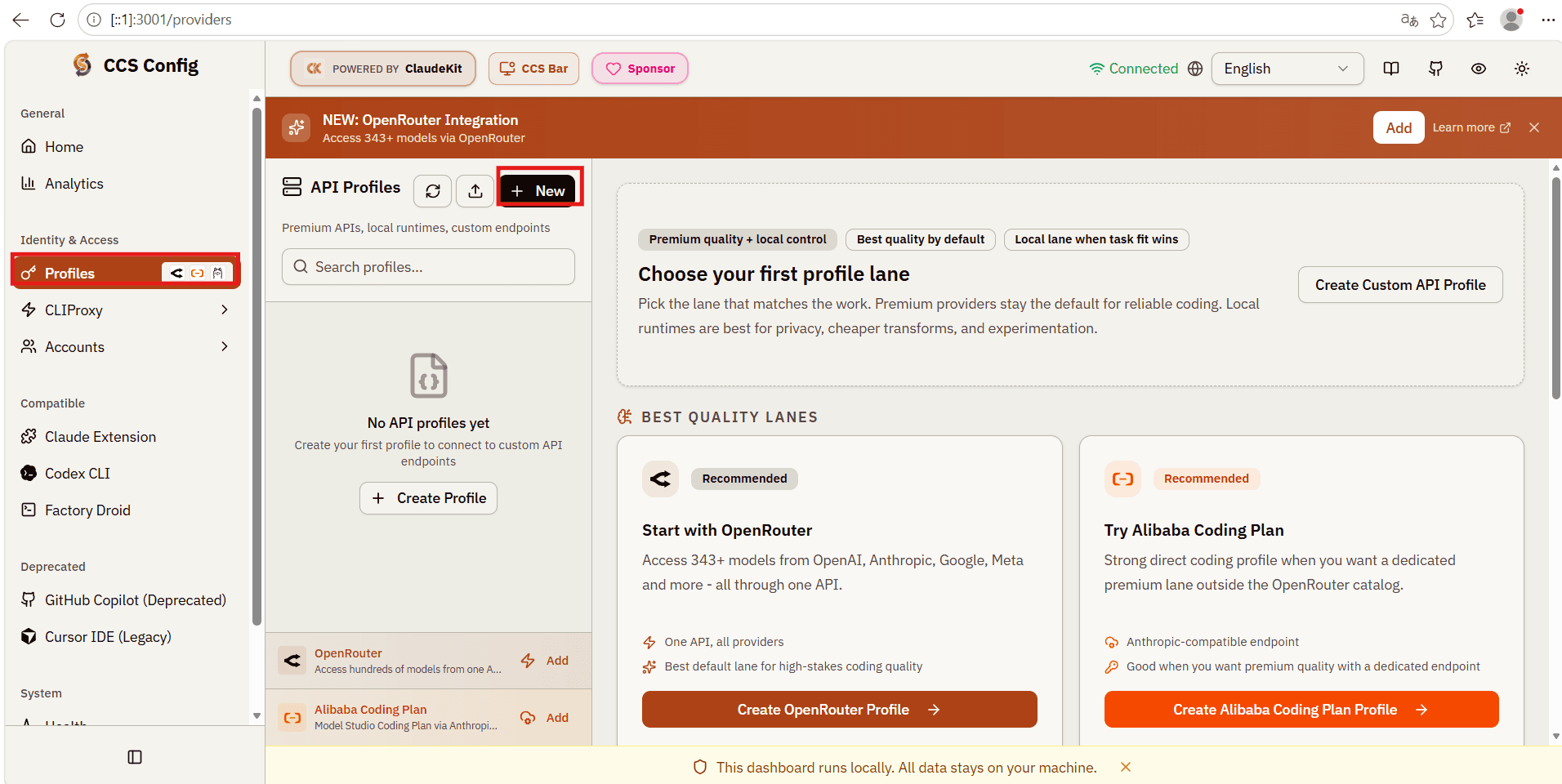Refresh the API Profiles list
The height and width of the screenshot is (784, 1562).
click(433, 191)
